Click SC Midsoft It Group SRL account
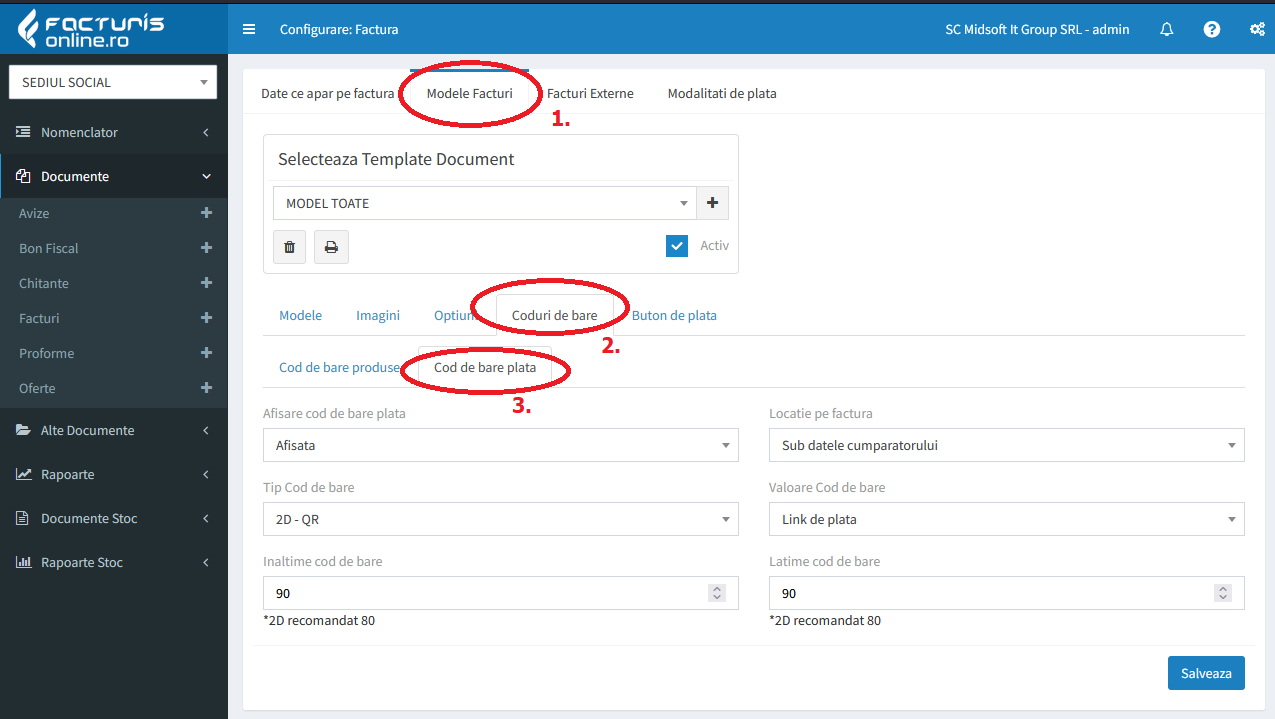The height and width of the screenshot is (719, 1275). (1037, 29)
